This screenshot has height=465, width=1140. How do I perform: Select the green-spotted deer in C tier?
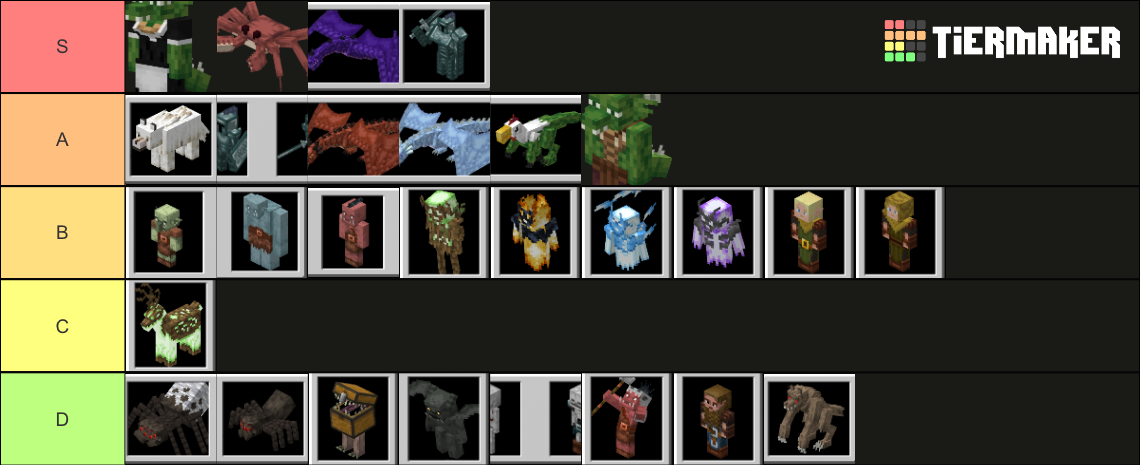171,326
